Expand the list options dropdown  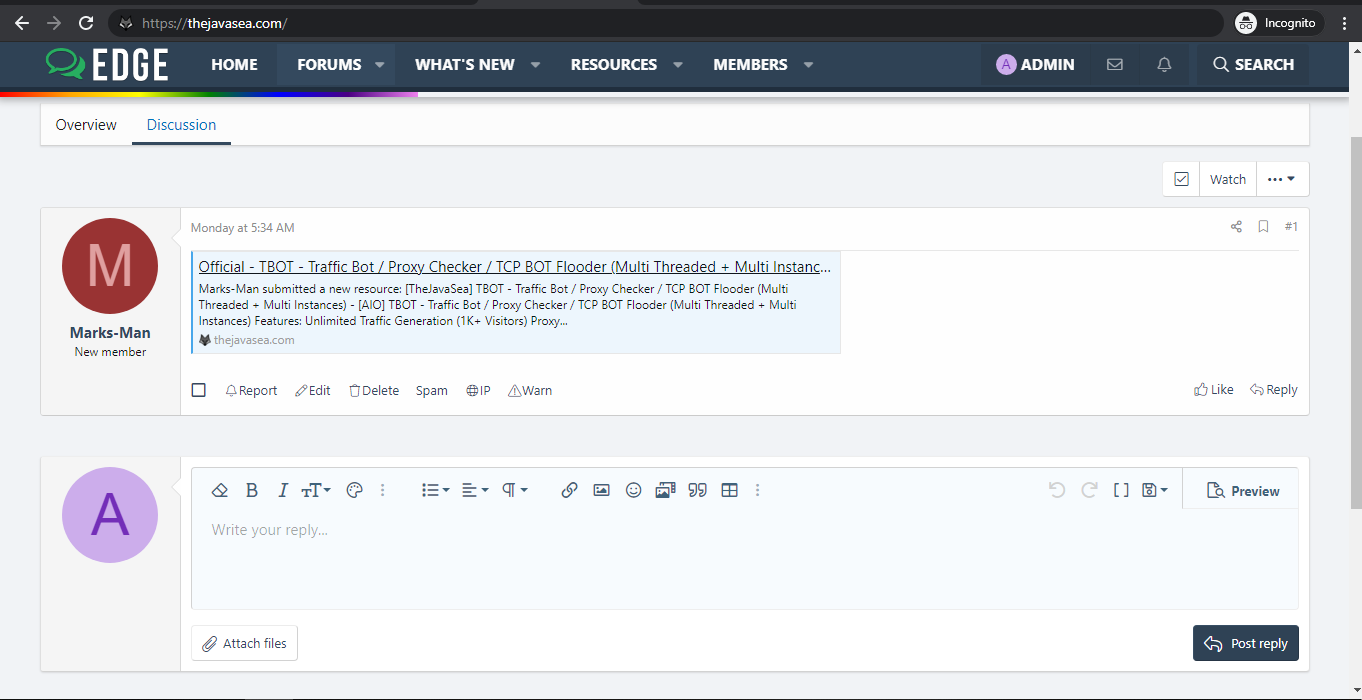pyautogui.click(x=435, y=490)
